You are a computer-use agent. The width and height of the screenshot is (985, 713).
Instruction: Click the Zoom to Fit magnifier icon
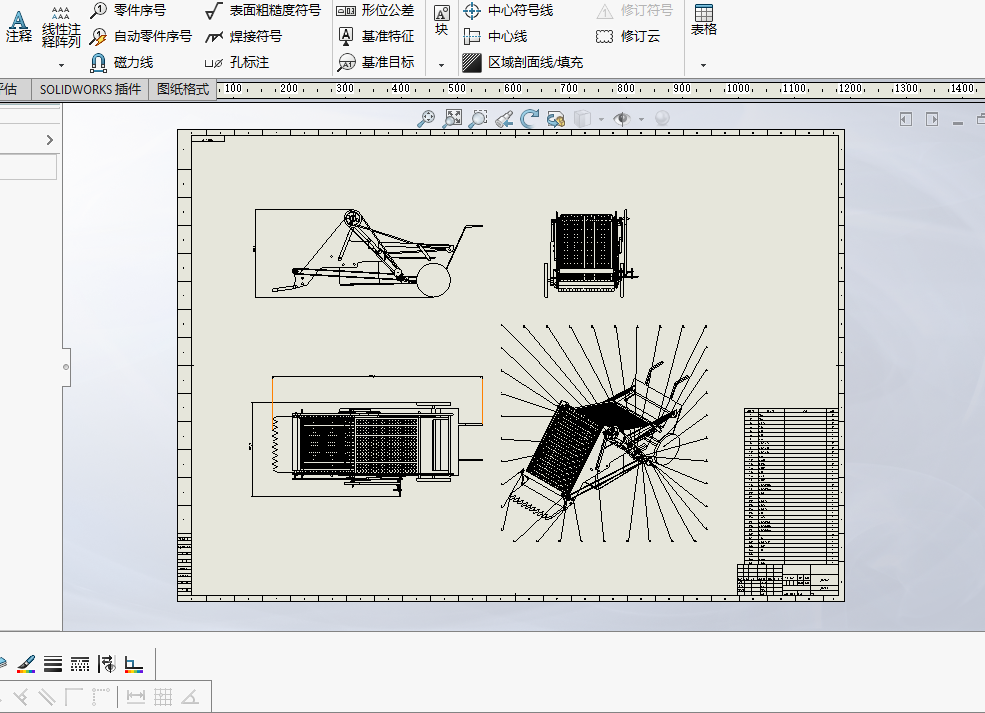click(426, 119)
